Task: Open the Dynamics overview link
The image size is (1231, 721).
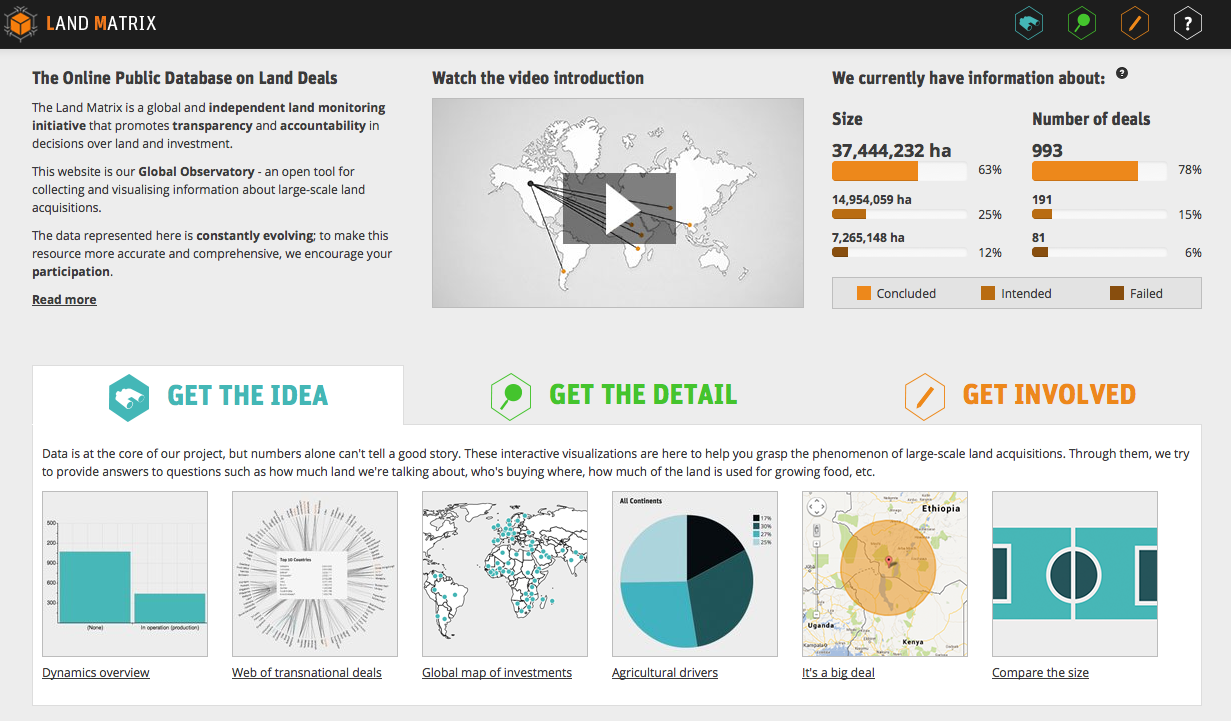Action: point(96,673)
